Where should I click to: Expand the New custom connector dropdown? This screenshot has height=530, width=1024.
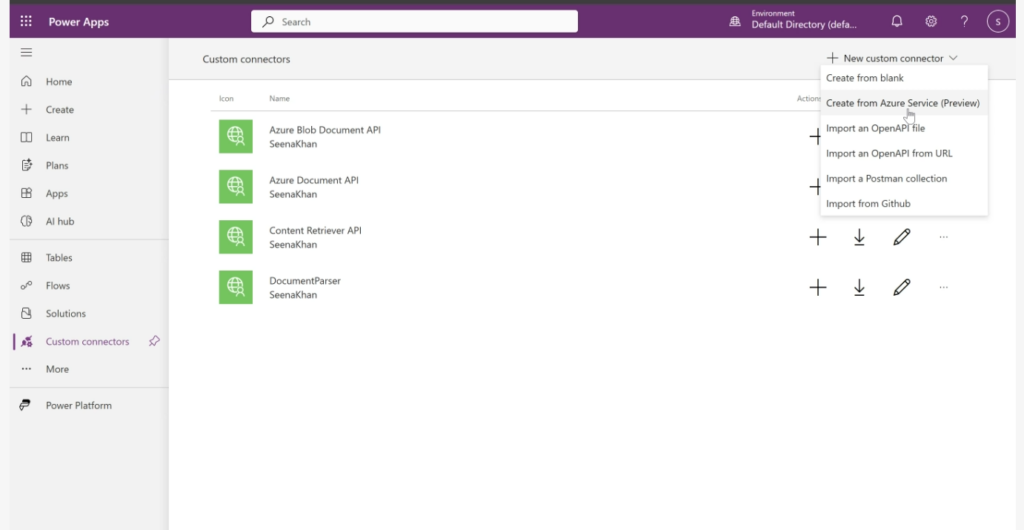tap(892, 58)
